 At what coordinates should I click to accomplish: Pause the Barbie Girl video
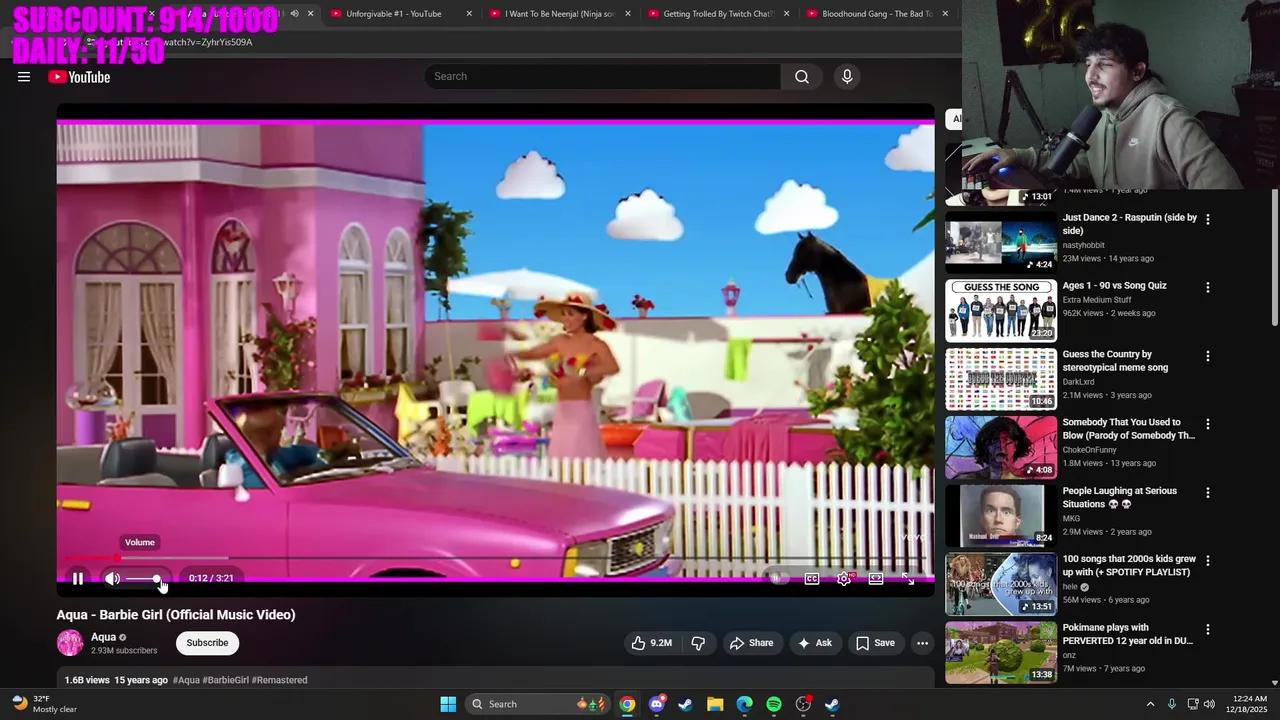(78, 578)
